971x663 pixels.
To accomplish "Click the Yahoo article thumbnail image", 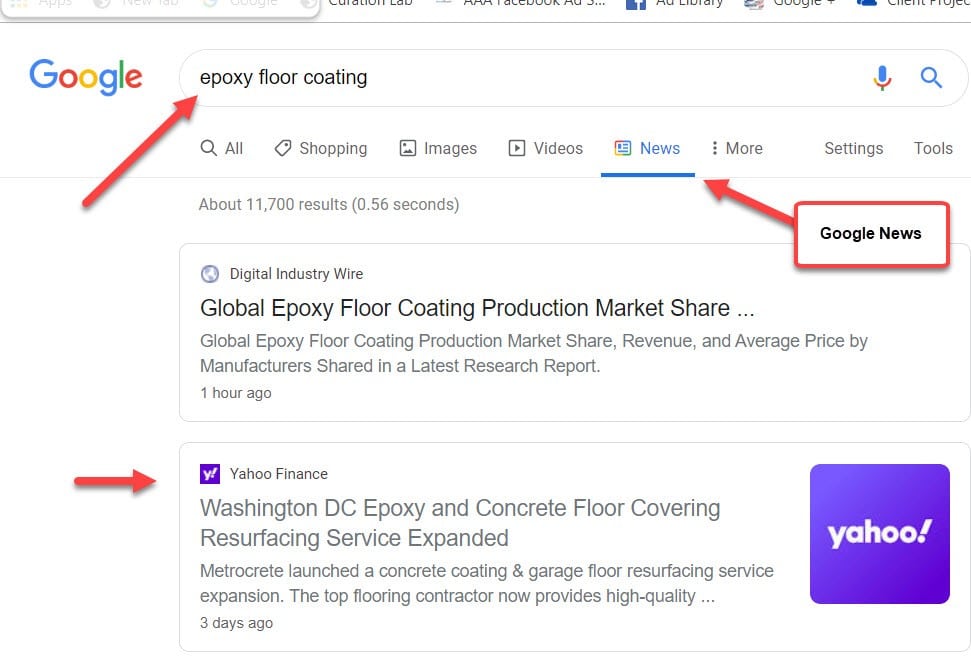I will pyautogui.click(x=879, y=533).
